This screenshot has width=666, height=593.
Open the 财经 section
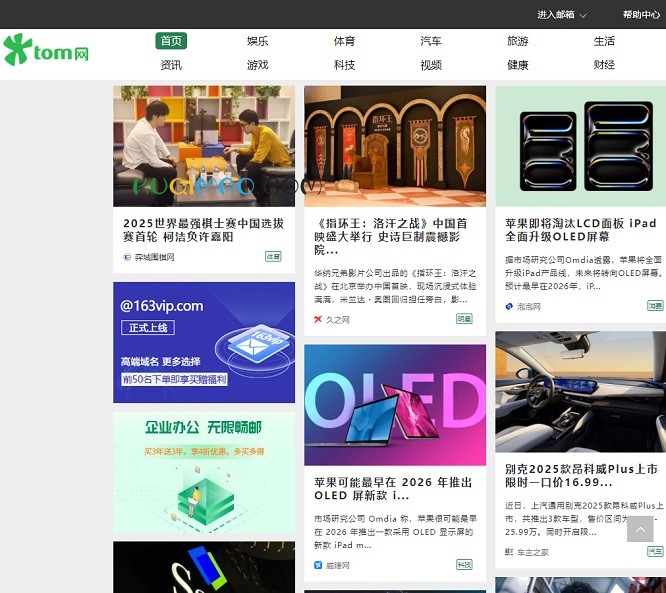(x=604, y=65)
